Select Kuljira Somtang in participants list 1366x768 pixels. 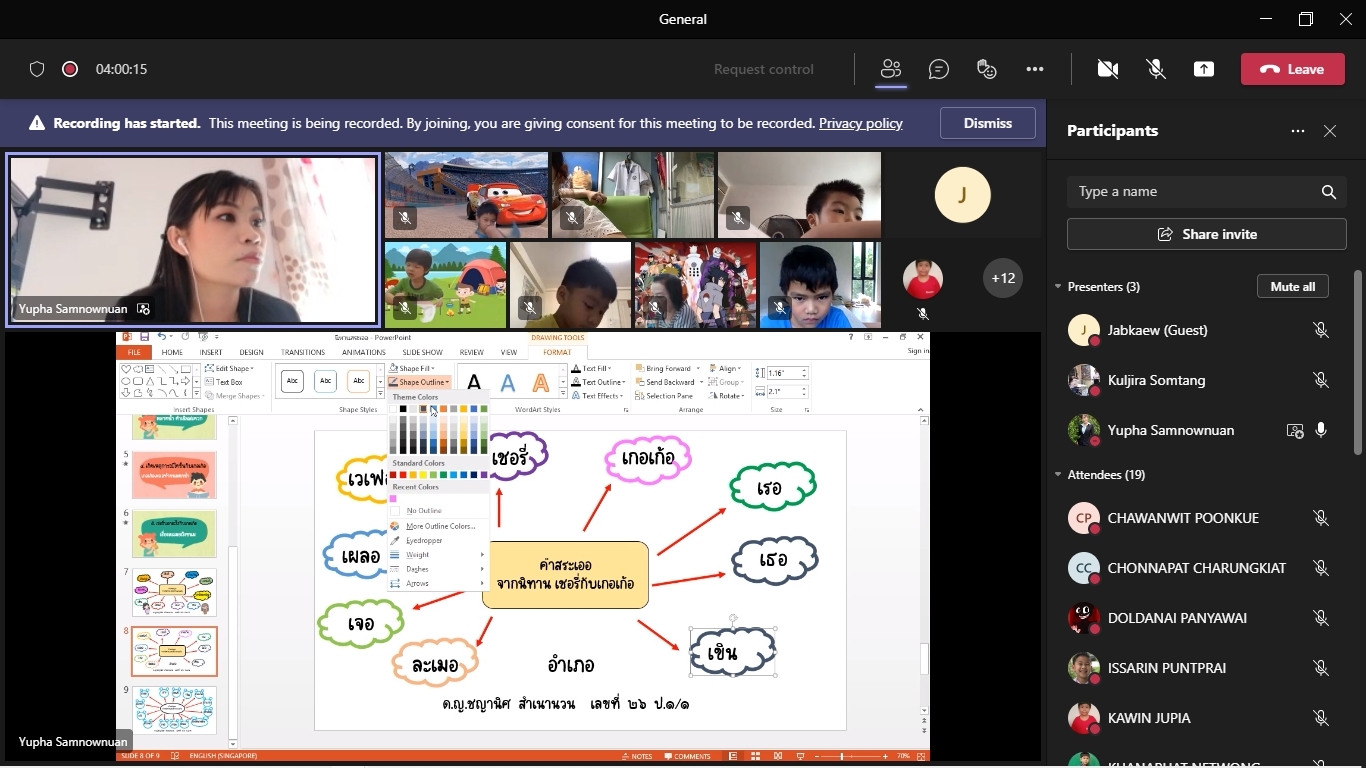click(x=1156, y=380)
